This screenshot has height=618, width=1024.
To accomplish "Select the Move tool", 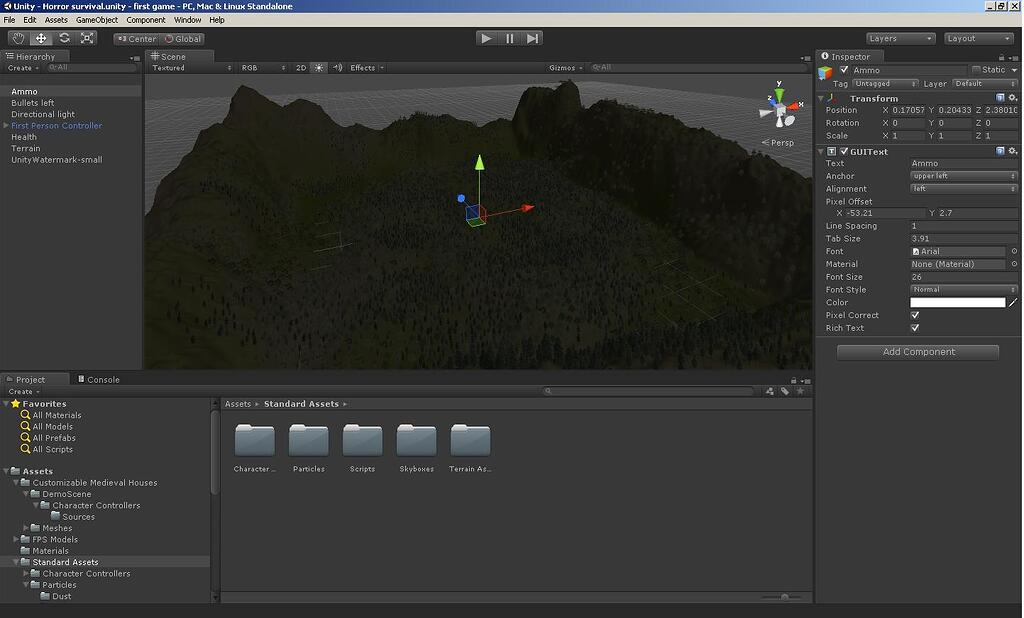I will 40,37.
